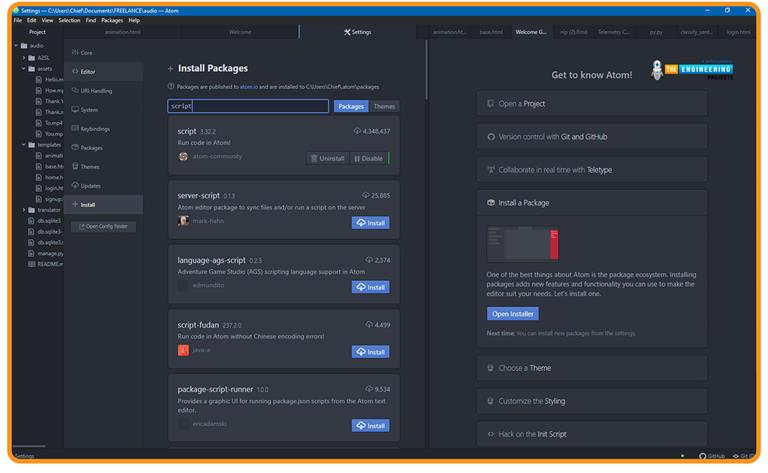Screen dimensions: 768x473
Task: Expand the translator folder
Action: tap(24, 210)
